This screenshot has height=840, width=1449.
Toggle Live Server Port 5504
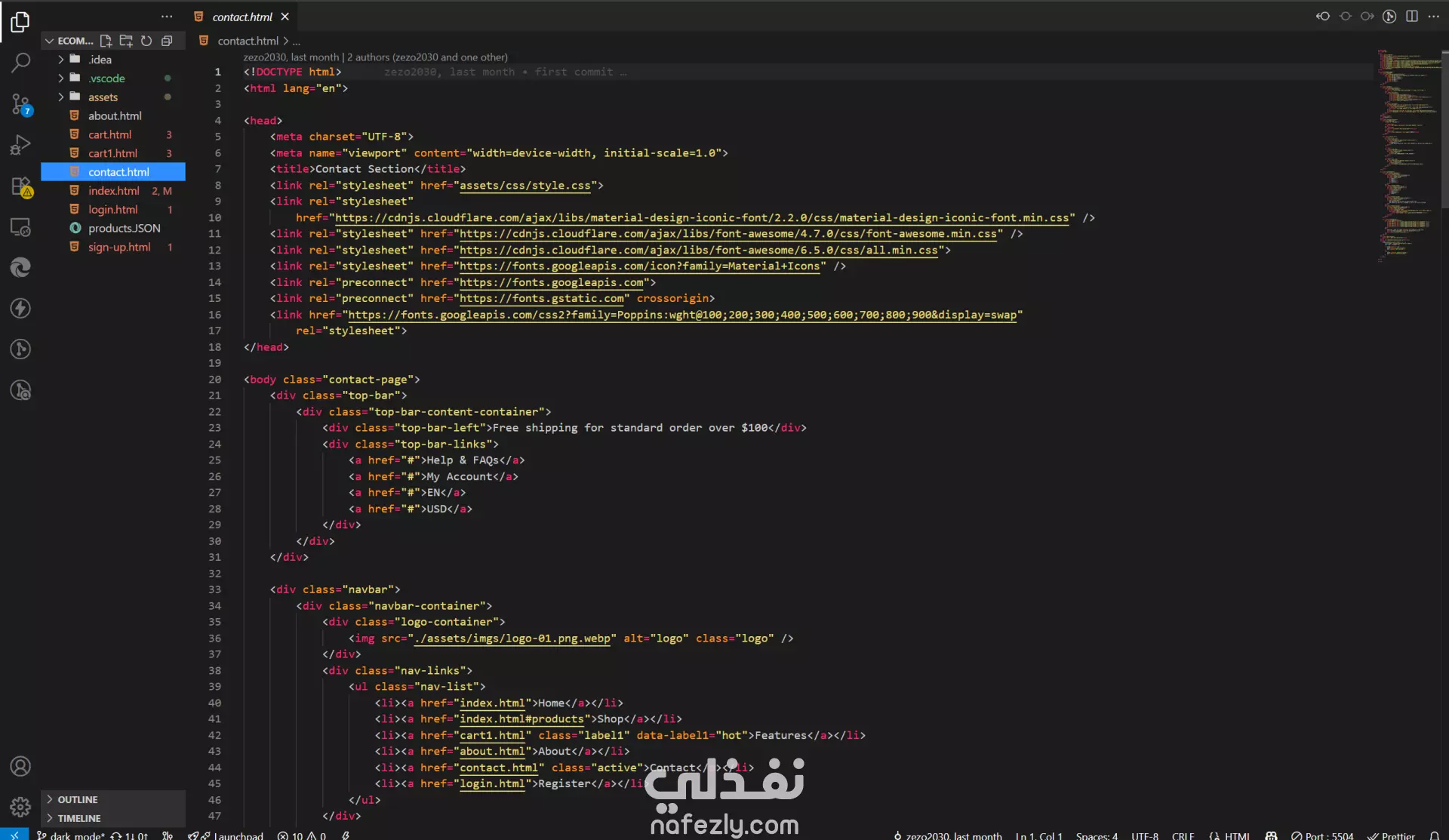pyautogui.click(x=1322, y=835)
